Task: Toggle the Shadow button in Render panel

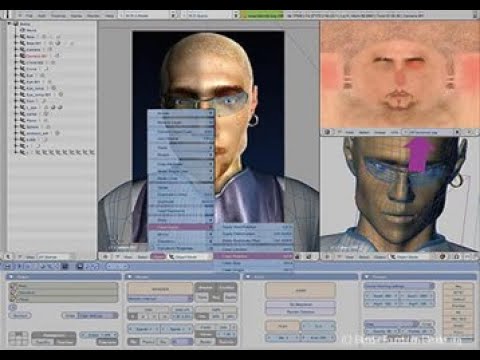Action: click(x=205, y=287)
